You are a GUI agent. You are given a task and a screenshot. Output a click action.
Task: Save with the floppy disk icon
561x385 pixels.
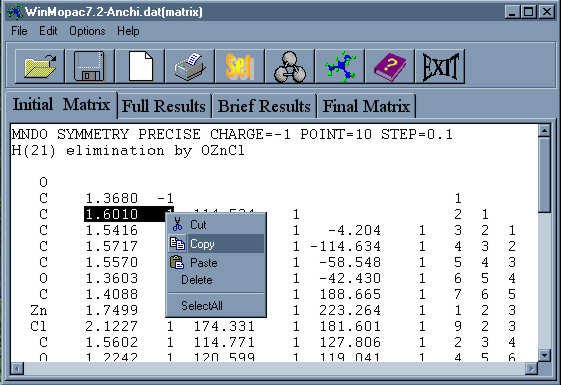(89, 67)
